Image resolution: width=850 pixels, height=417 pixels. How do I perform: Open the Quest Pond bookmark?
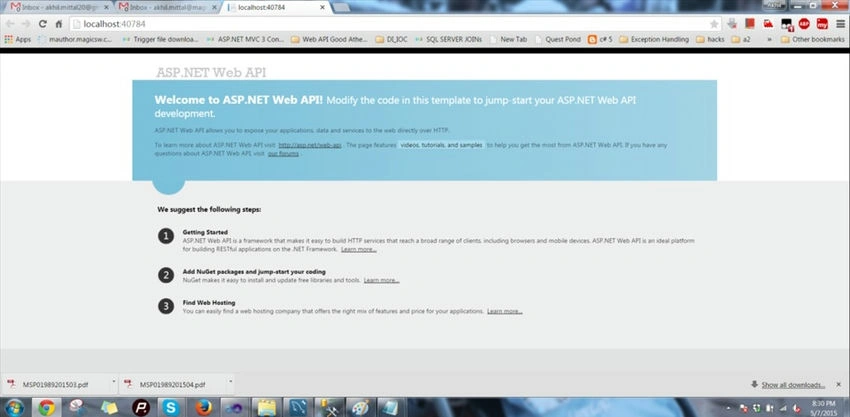tap(557, 40)
